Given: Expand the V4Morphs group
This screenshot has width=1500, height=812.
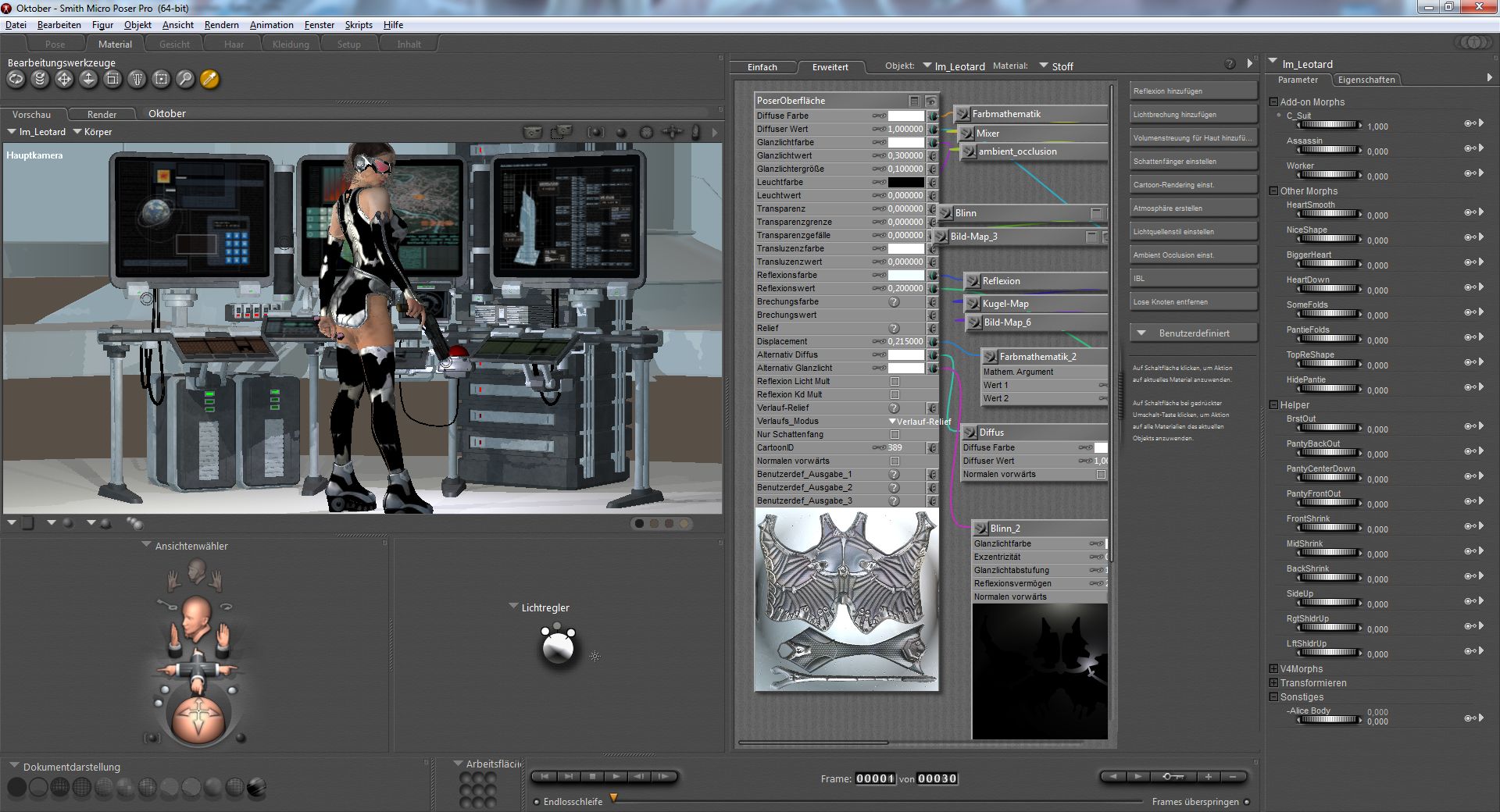Looking at the screenshot, I should 1273,669.
